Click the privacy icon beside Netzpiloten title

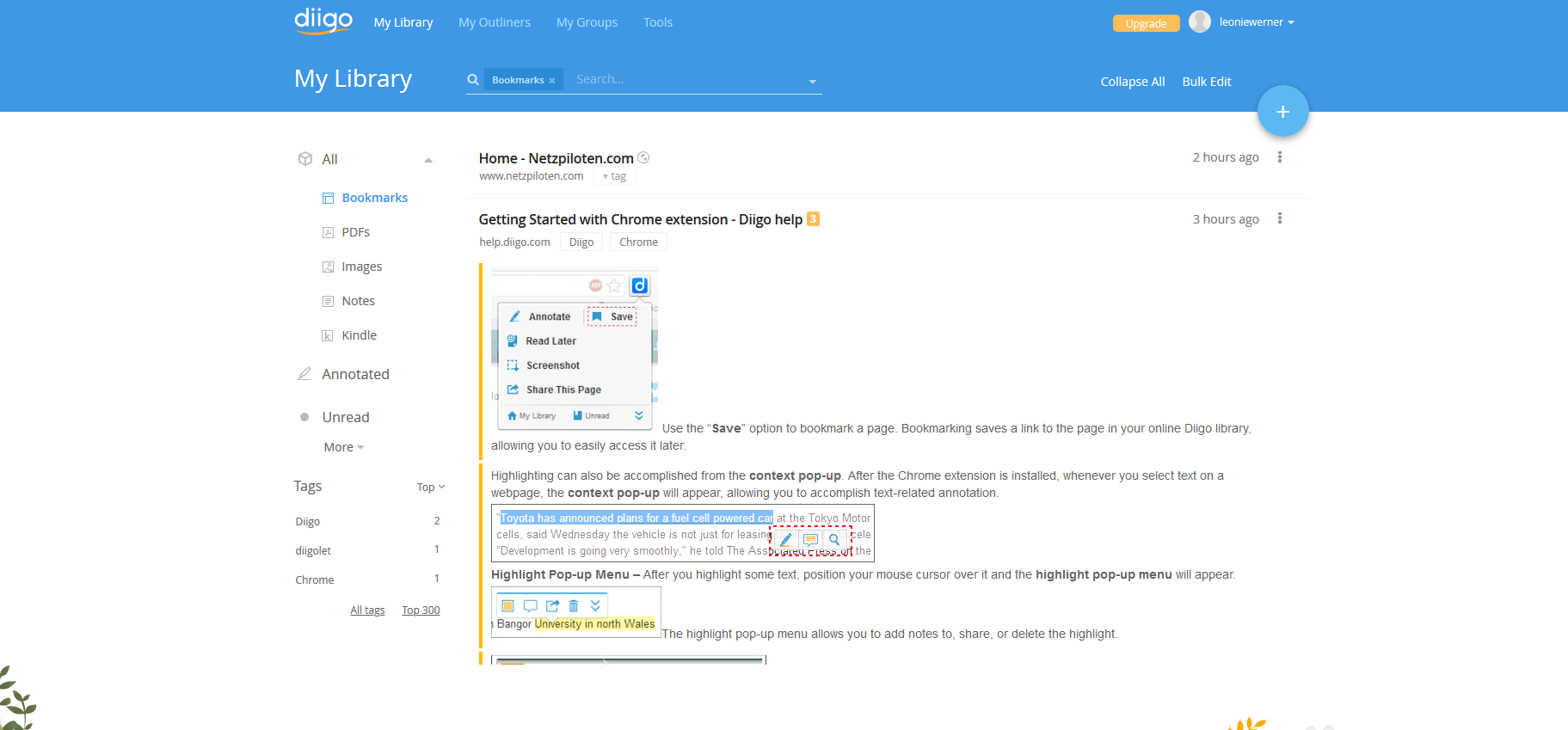point(643,158)
